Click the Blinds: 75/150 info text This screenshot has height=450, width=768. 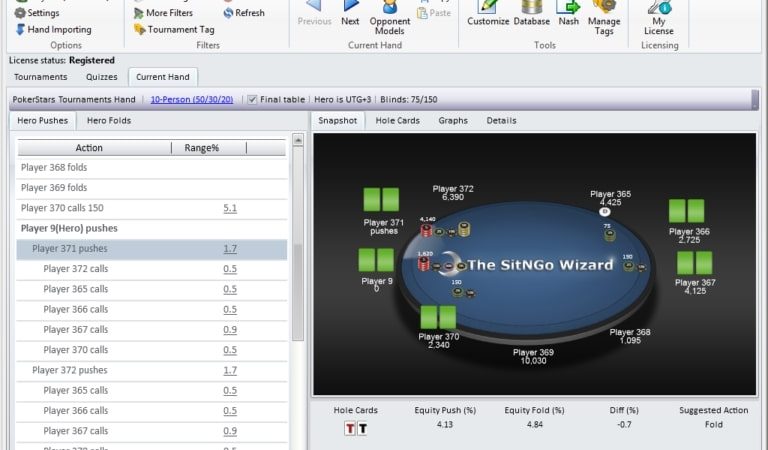(x=408, y=99)
